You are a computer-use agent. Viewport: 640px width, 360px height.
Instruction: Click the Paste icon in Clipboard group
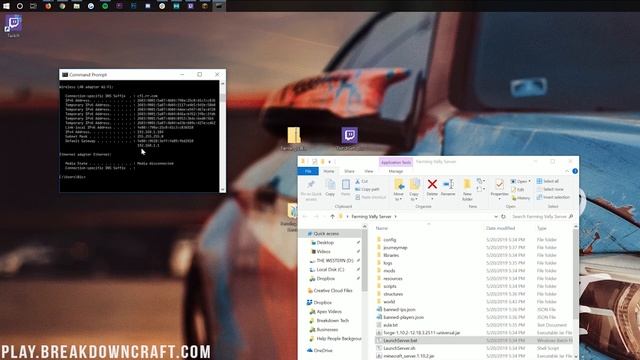346,185
